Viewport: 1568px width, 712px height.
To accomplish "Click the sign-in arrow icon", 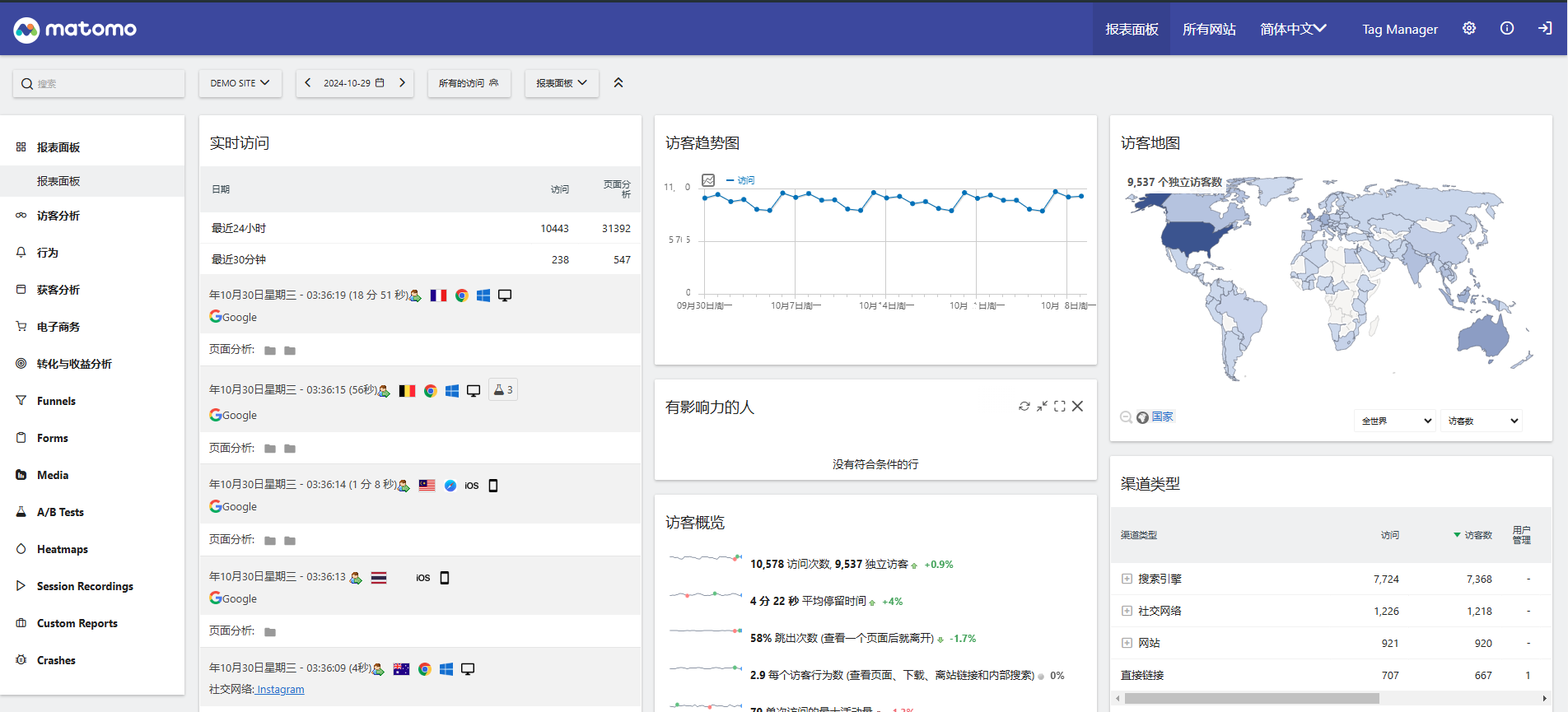I will 1545,28.
